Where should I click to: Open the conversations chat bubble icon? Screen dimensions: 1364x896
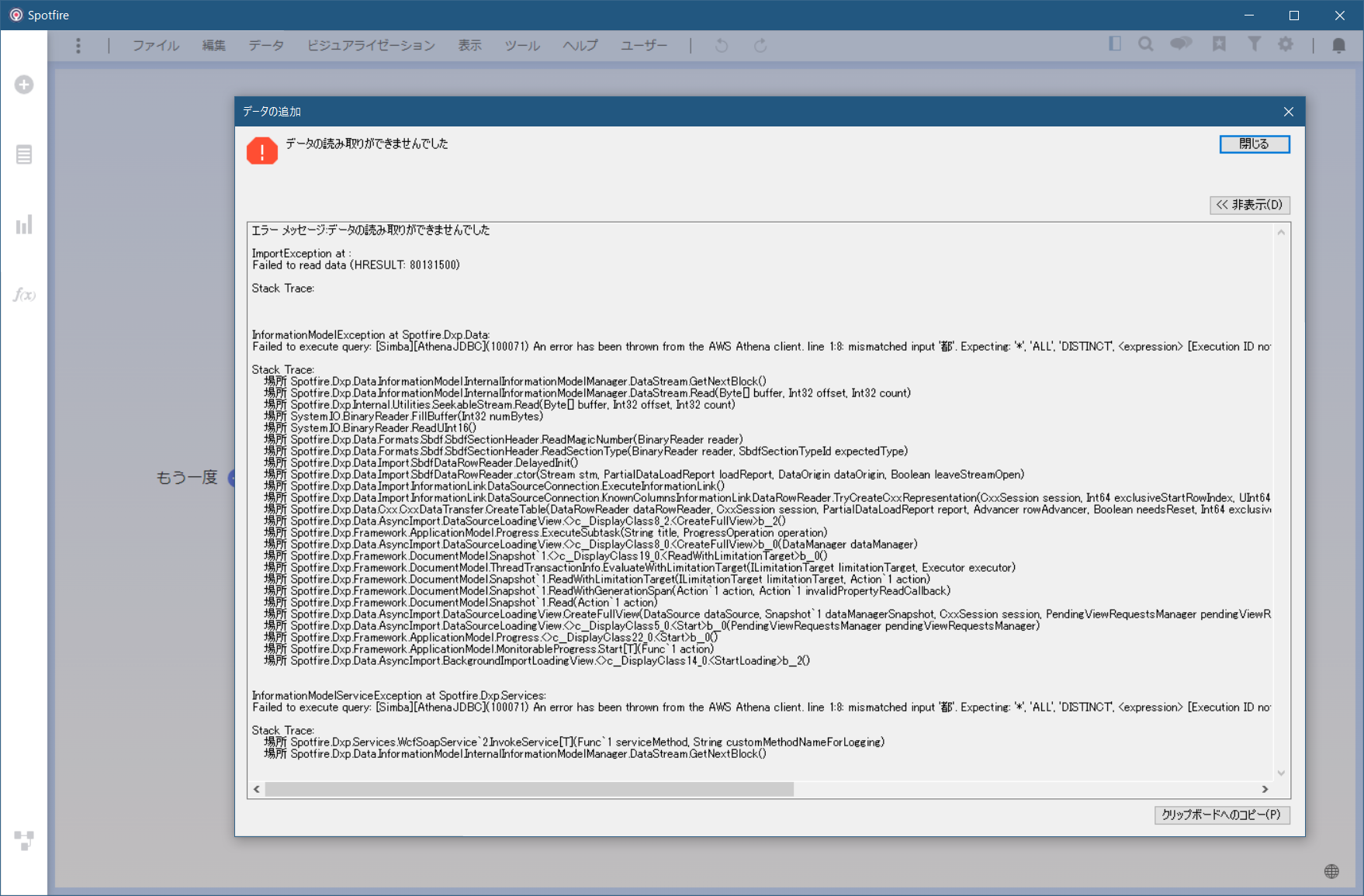point(1182,44)
